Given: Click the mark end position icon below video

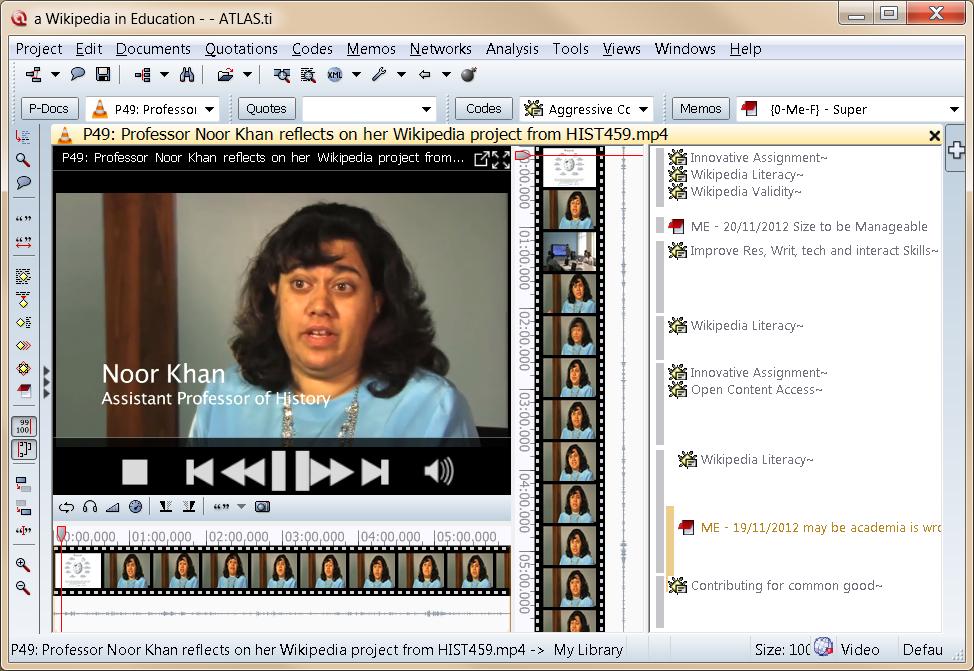Looking at the screenshot, I should coord(189,507).
